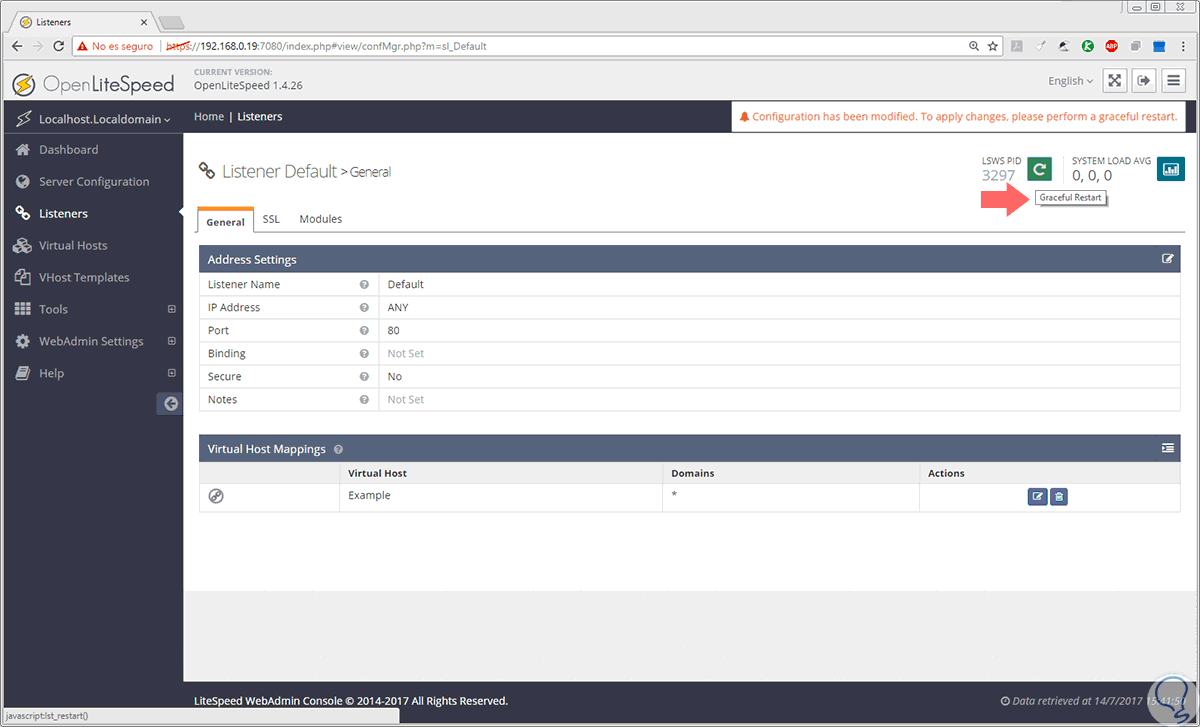
Task: Click the Virtual Host column header
Action: coord(377,473)
